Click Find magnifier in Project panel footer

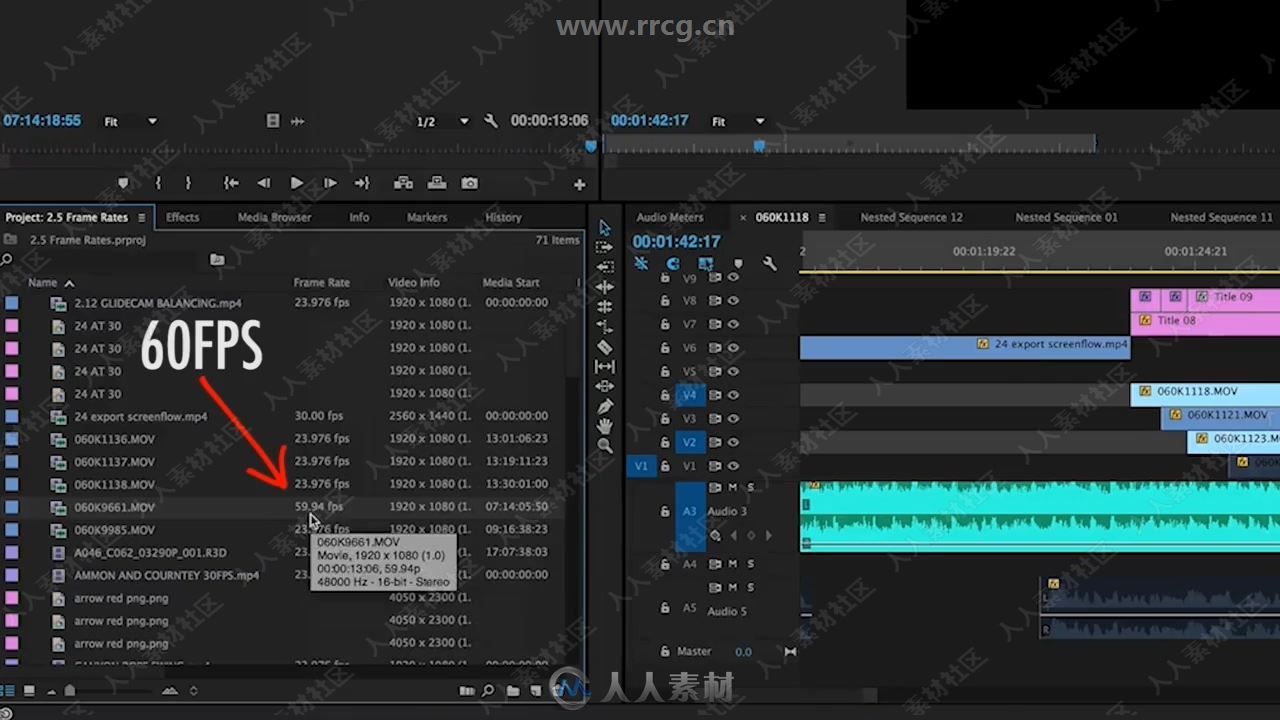pos(488,690)
